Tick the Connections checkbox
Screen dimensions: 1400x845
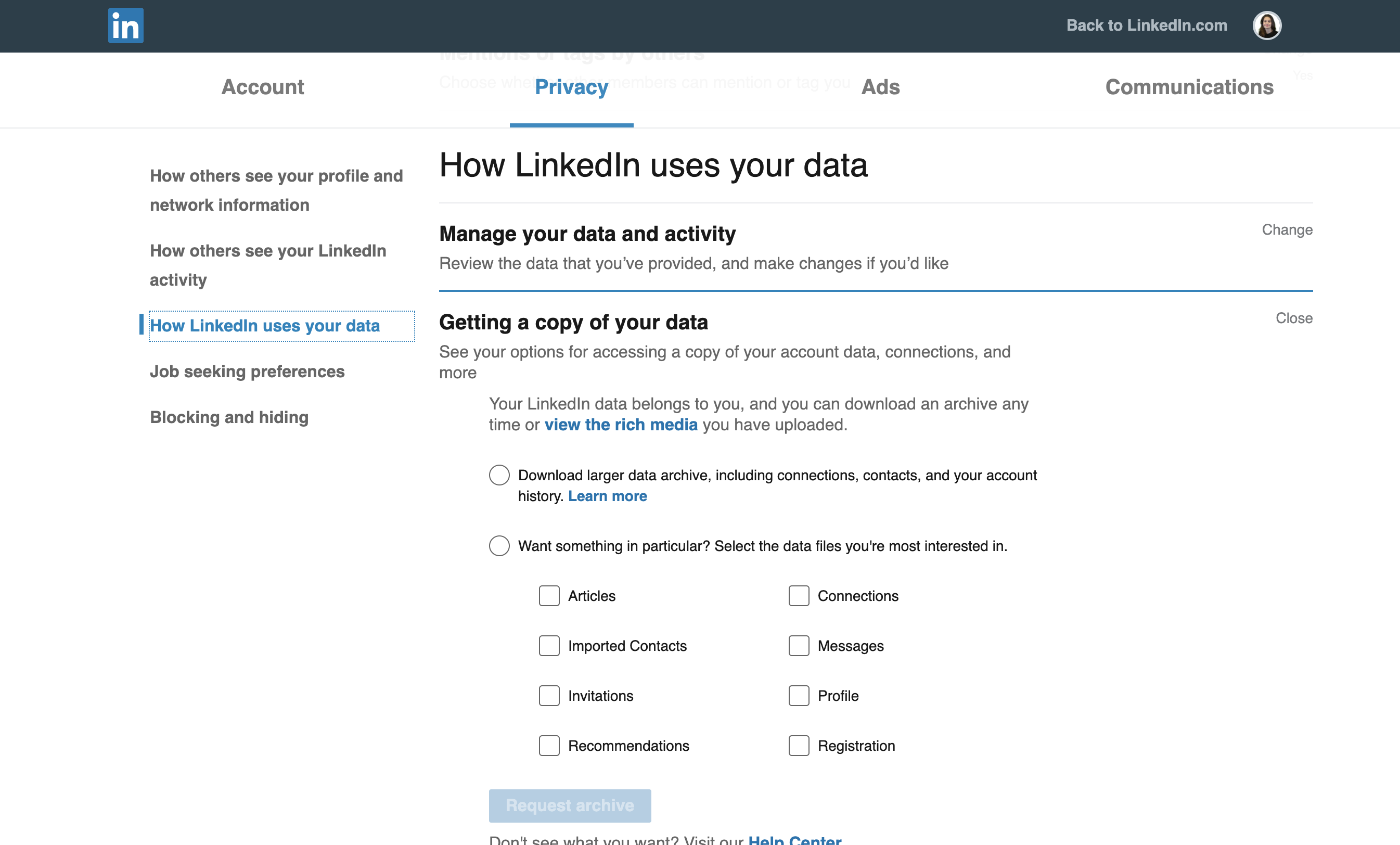click(x=798, y=596)
